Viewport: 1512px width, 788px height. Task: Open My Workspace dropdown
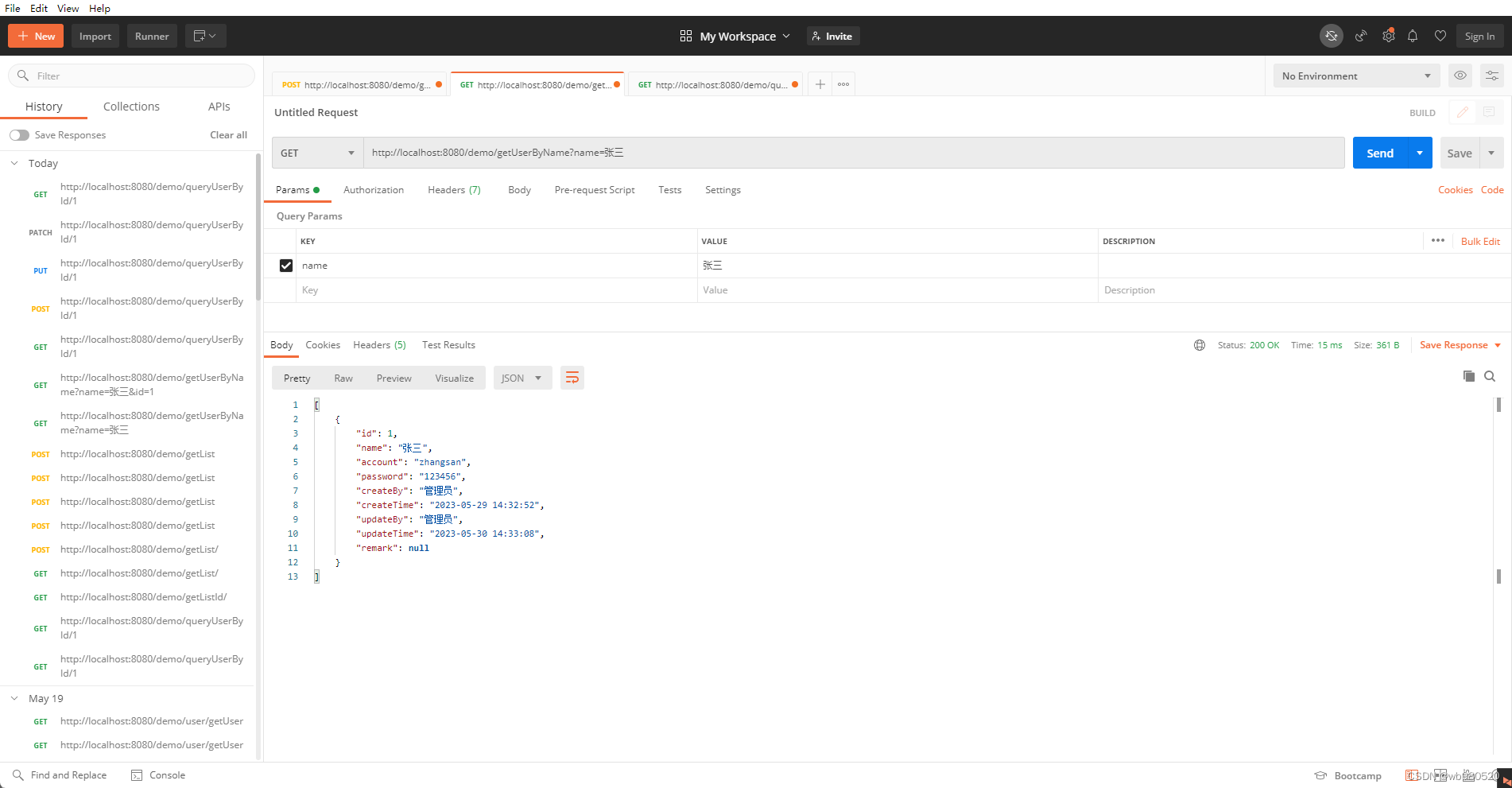[x=745, y=36]
